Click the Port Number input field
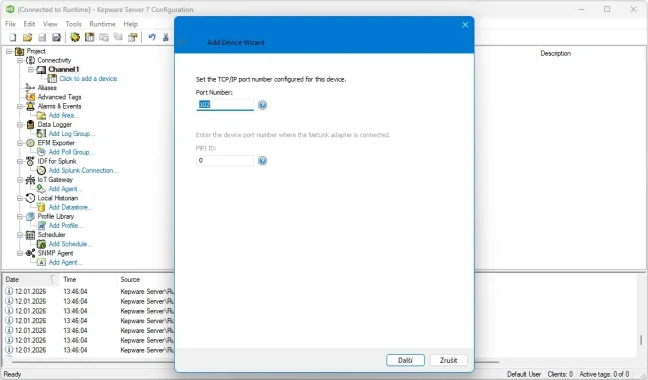The height and width of the screenshot is (380, 648). (x=225, y=105)
